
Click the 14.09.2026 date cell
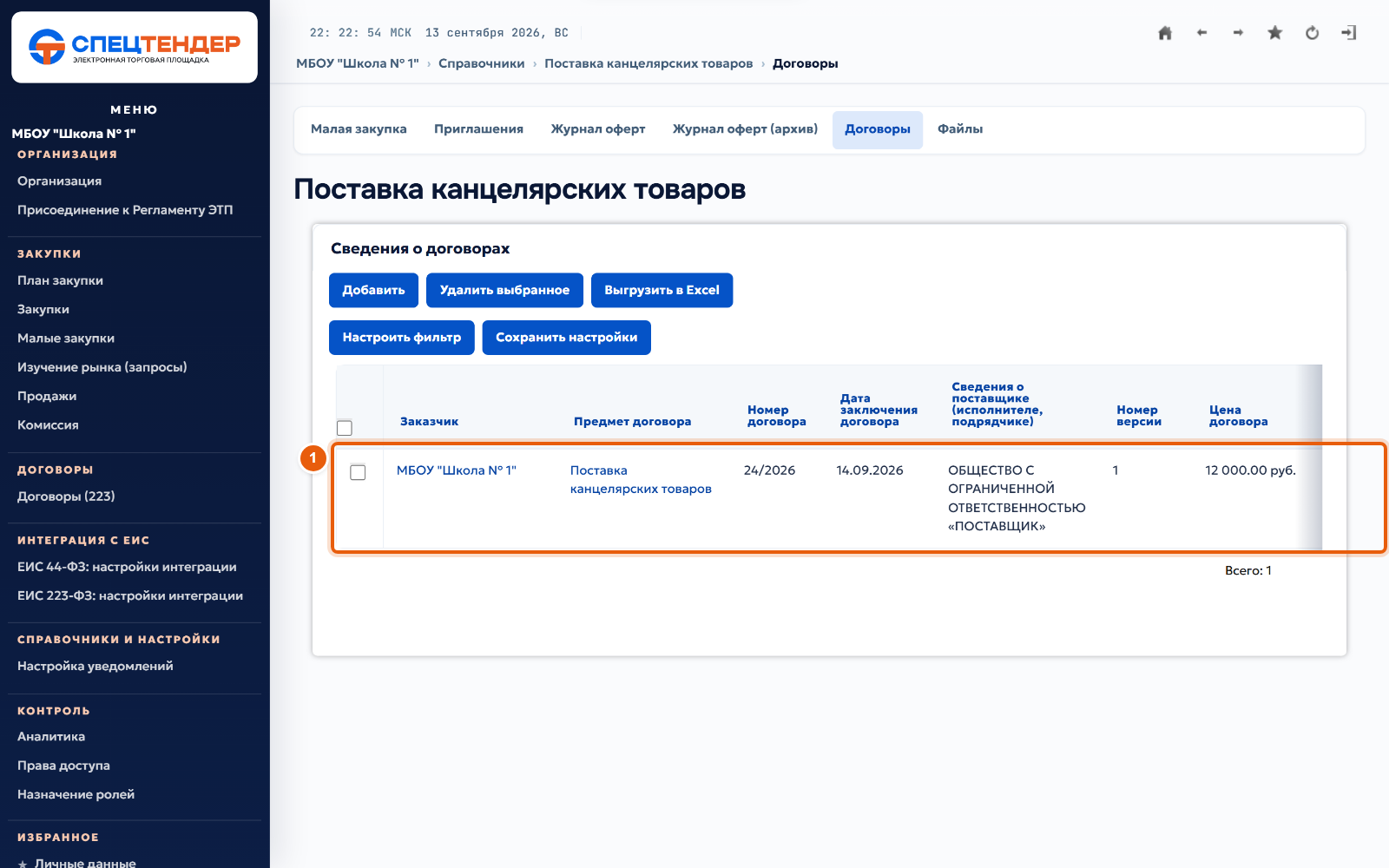coord(870,470)
